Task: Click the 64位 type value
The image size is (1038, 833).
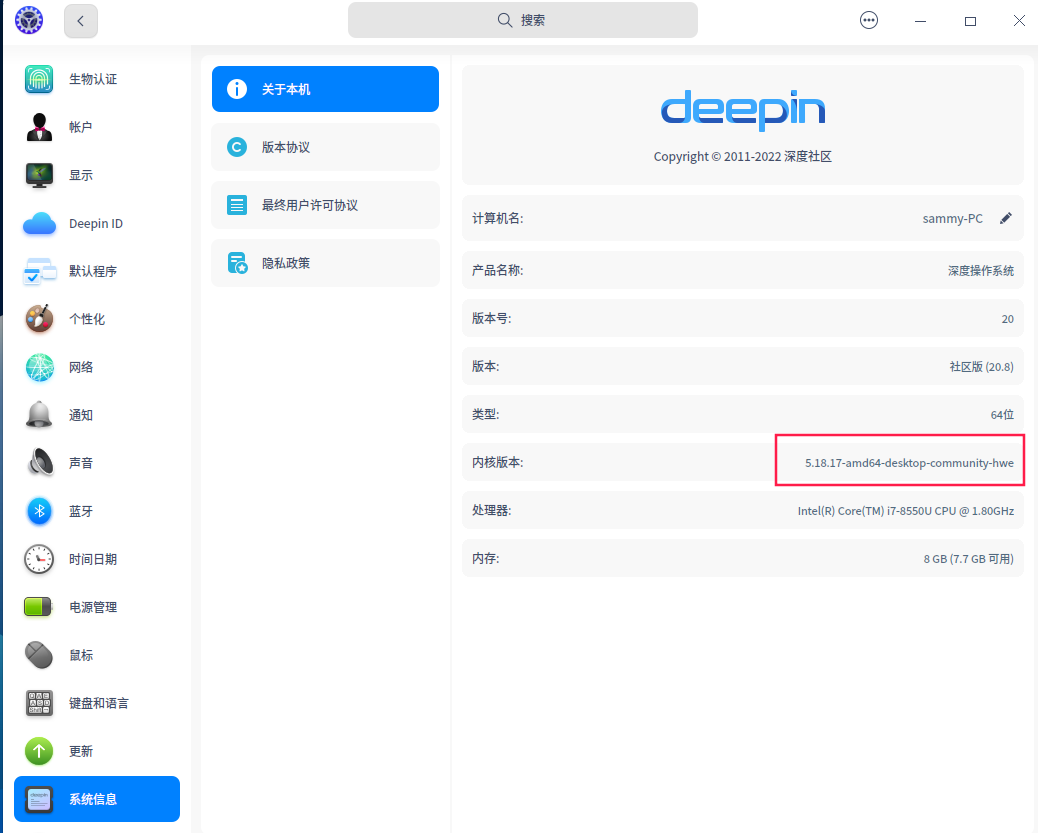Action: 1002,415
